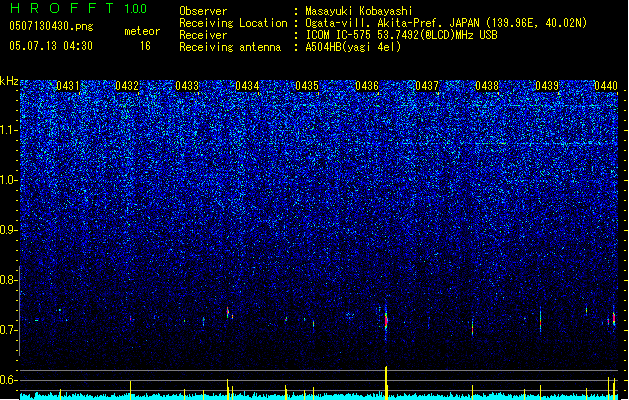Click the antenna text A504HB(yagi 4el)
Viewport: 629px width, 400px height.
click(353, 47)
